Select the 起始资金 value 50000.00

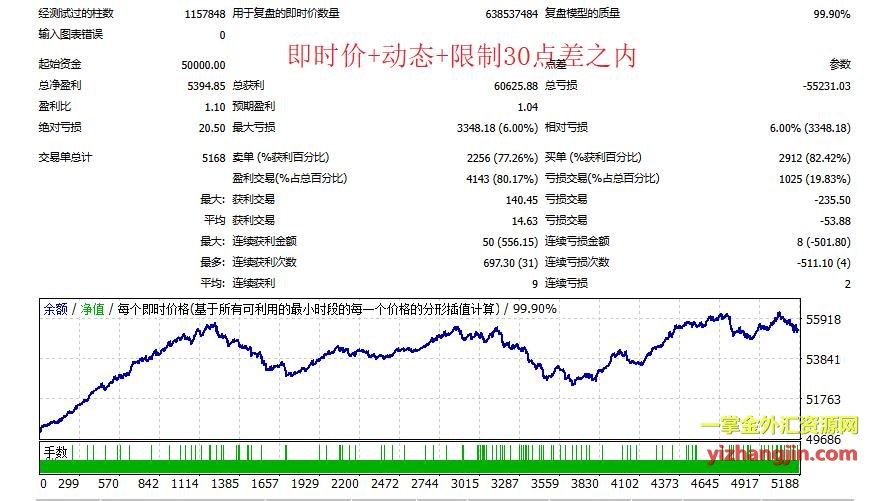pyautogui.click(x=203, y=64)
